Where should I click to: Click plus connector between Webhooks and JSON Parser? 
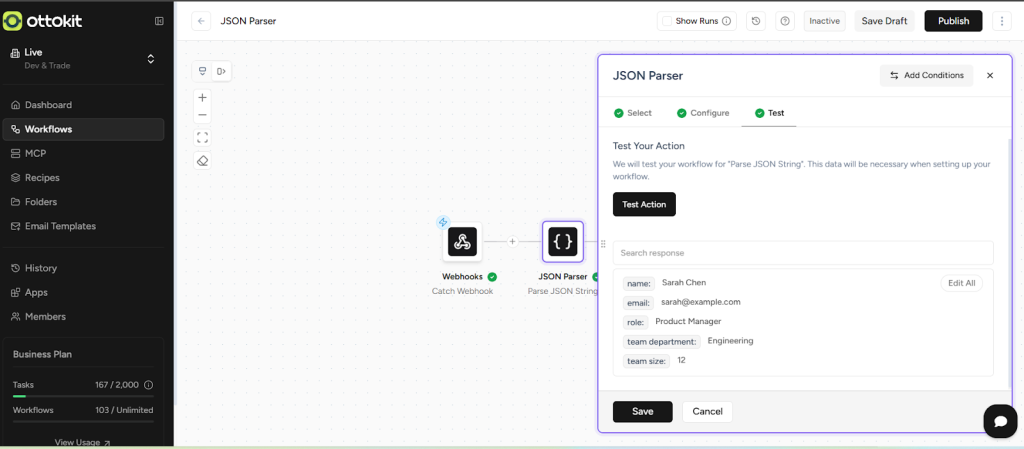pos(512,241)
